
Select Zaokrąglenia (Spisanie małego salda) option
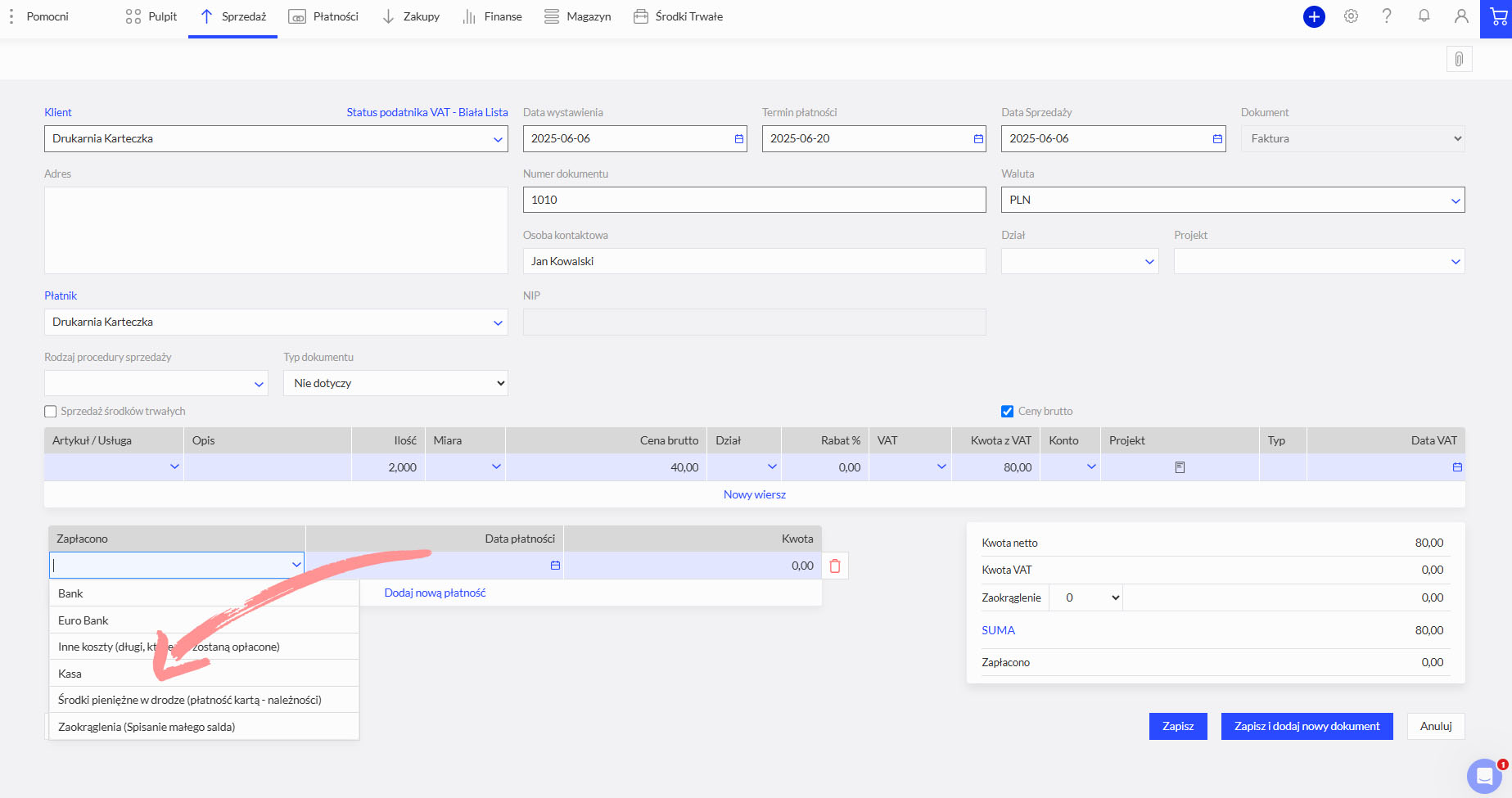tap(204, 727)
